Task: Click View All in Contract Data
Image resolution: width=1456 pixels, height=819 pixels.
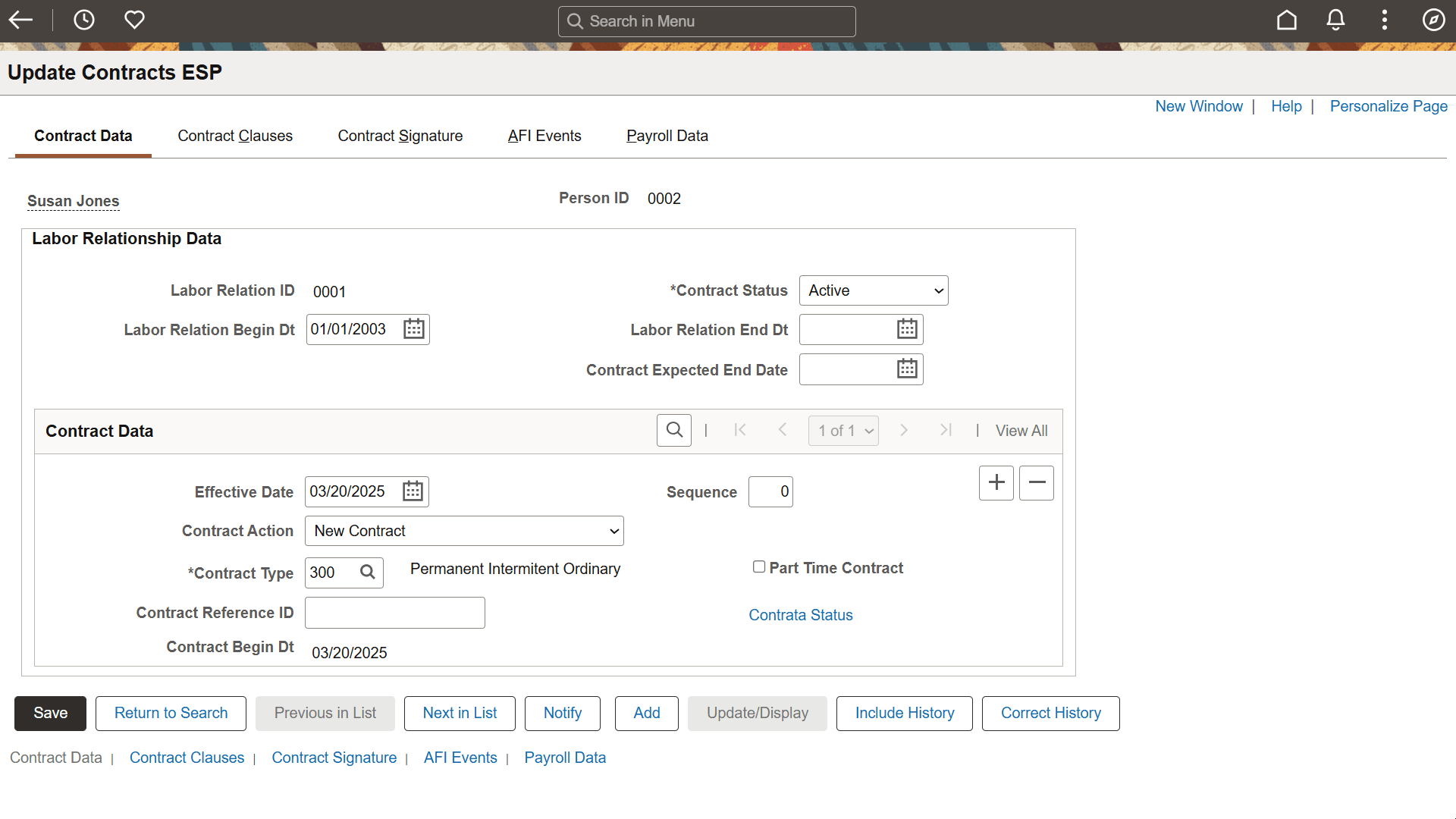Action: click(x=1021, y=430)
